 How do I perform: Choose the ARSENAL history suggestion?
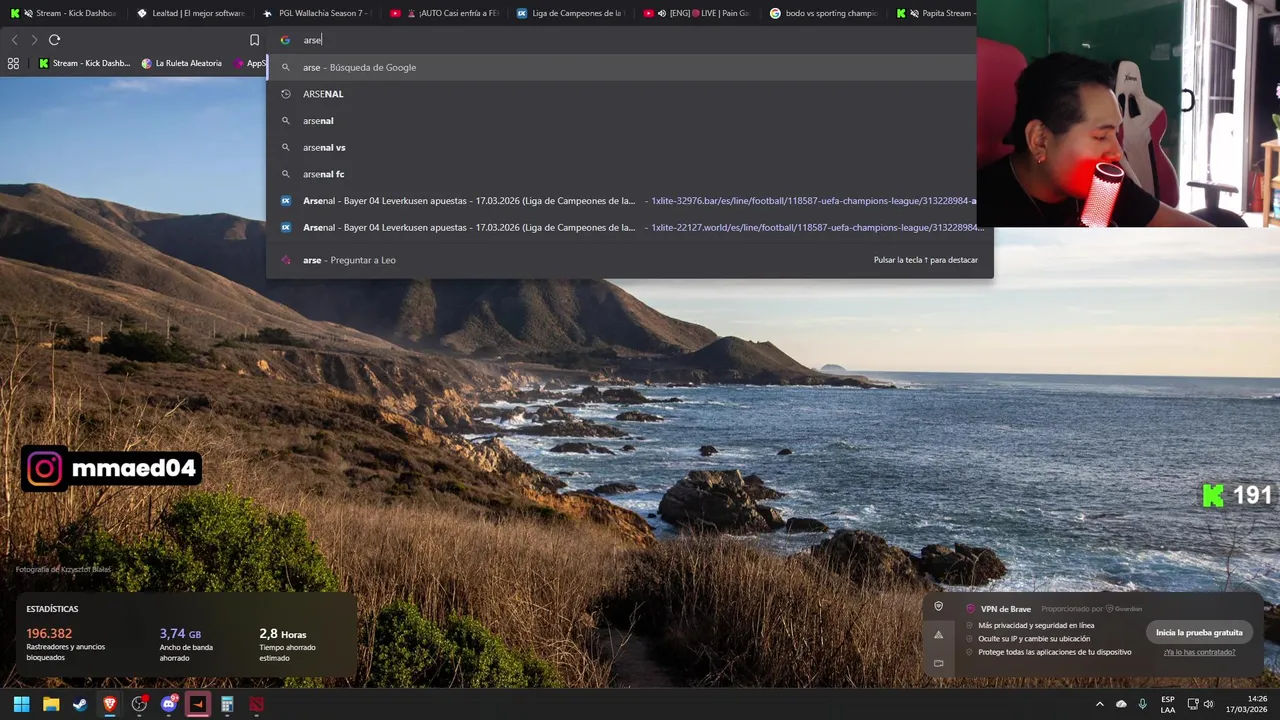pyautogui.click(x=629, y=94)
